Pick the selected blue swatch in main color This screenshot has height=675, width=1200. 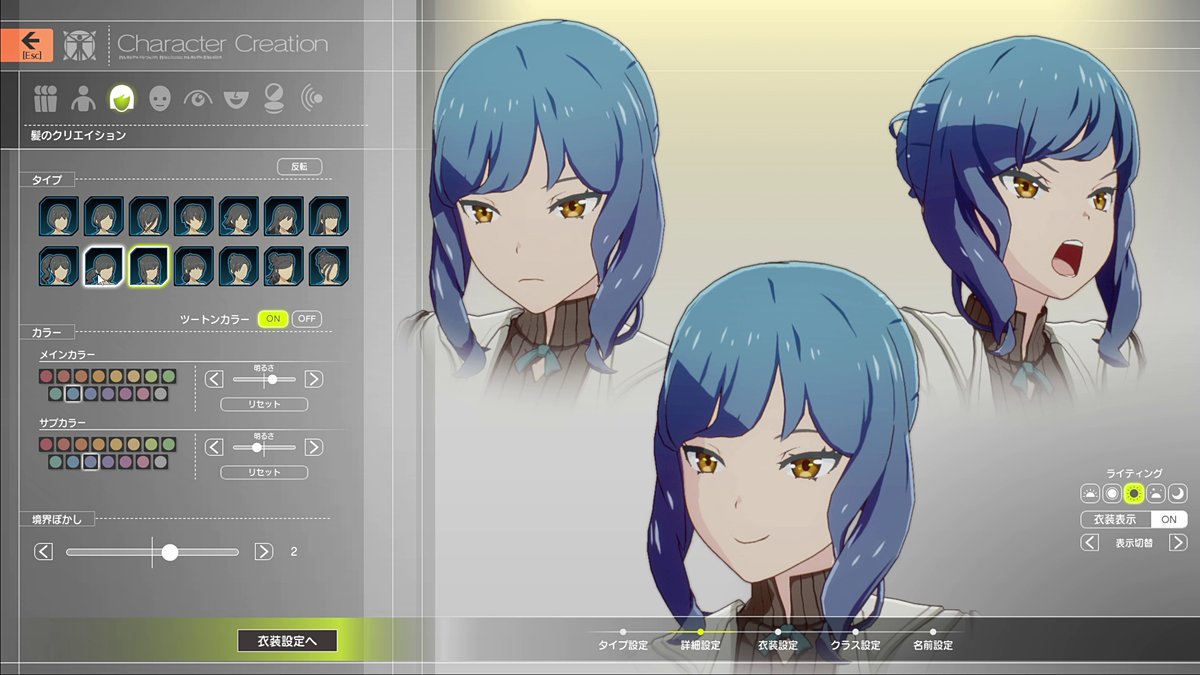(x=73, y=394)
